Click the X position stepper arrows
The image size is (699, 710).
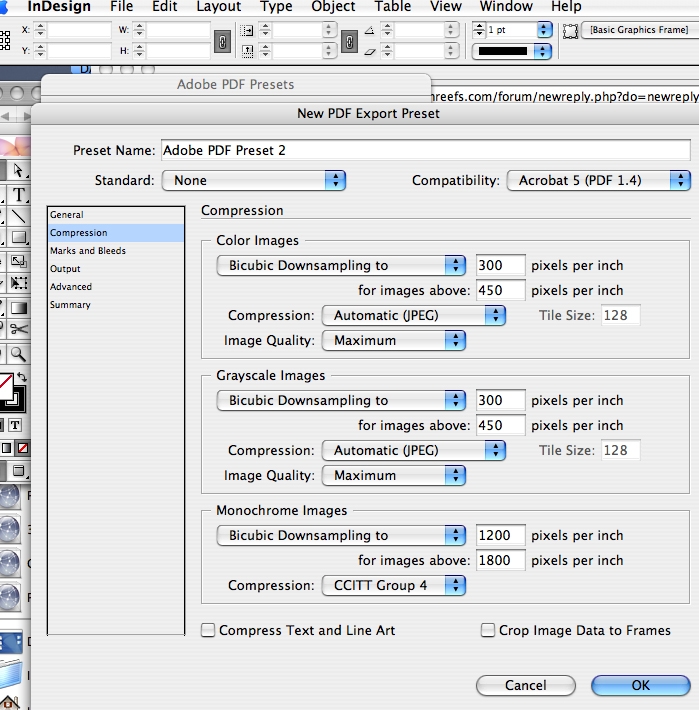[x=40, y=30]
